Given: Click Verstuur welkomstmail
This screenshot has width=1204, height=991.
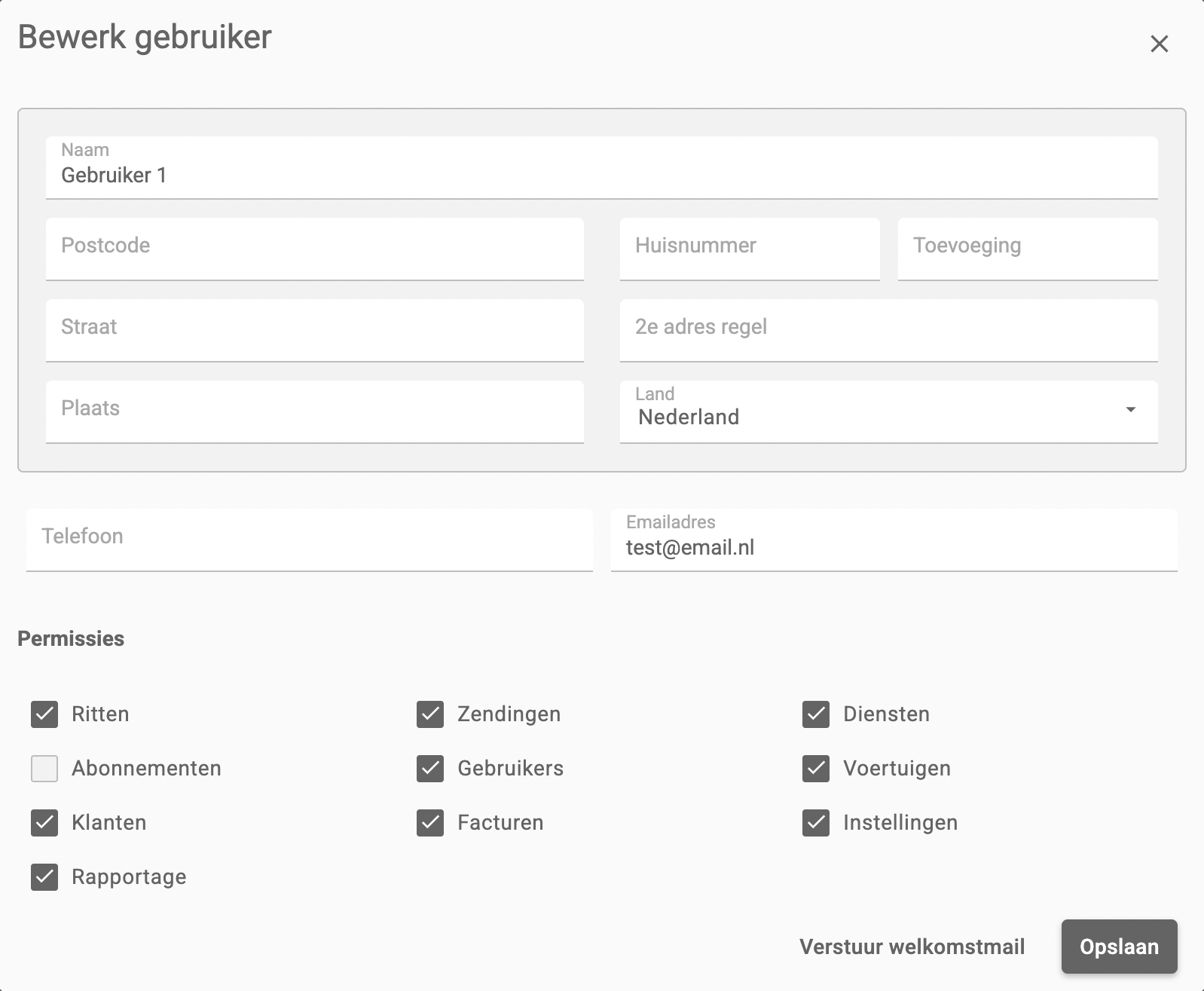Looking at the screenshot, I should [912, 947].
